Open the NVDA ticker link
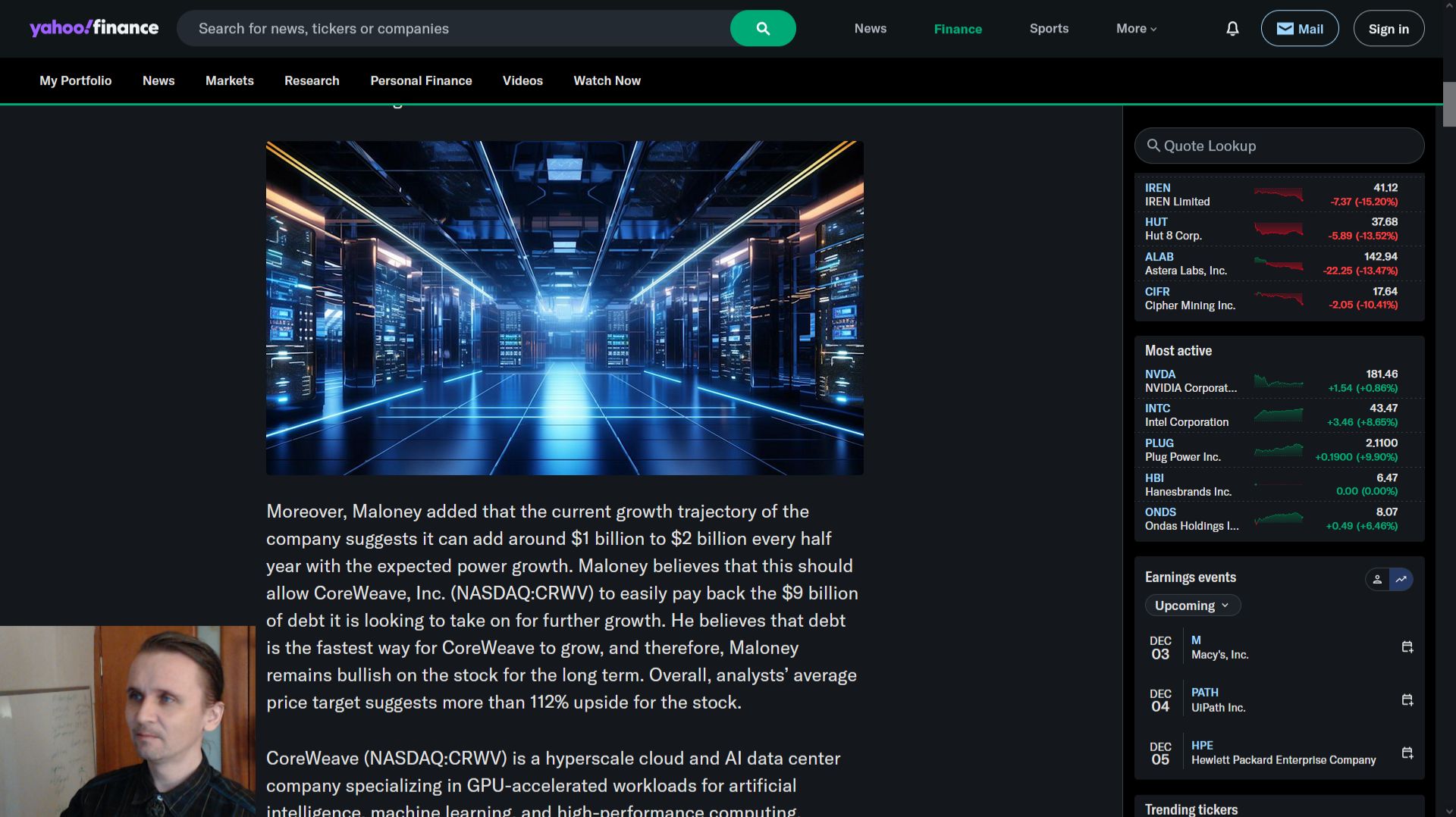Viewport: 1456px width, 817px height. point(1159,374)
